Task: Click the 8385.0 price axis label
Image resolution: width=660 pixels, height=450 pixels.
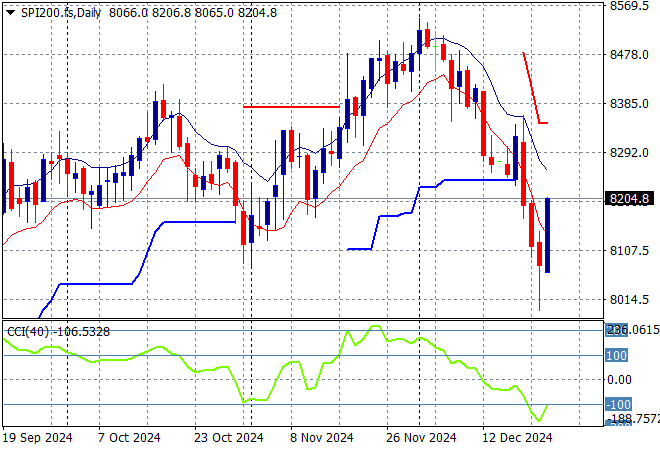Action: pos(629,104)
